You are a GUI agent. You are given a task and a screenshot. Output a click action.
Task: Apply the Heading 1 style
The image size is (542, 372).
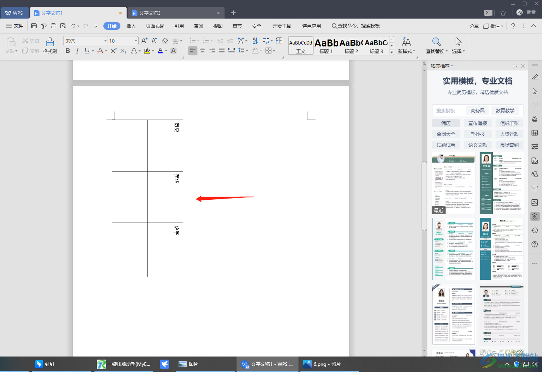pyautogui.click(x=326, y=45)
